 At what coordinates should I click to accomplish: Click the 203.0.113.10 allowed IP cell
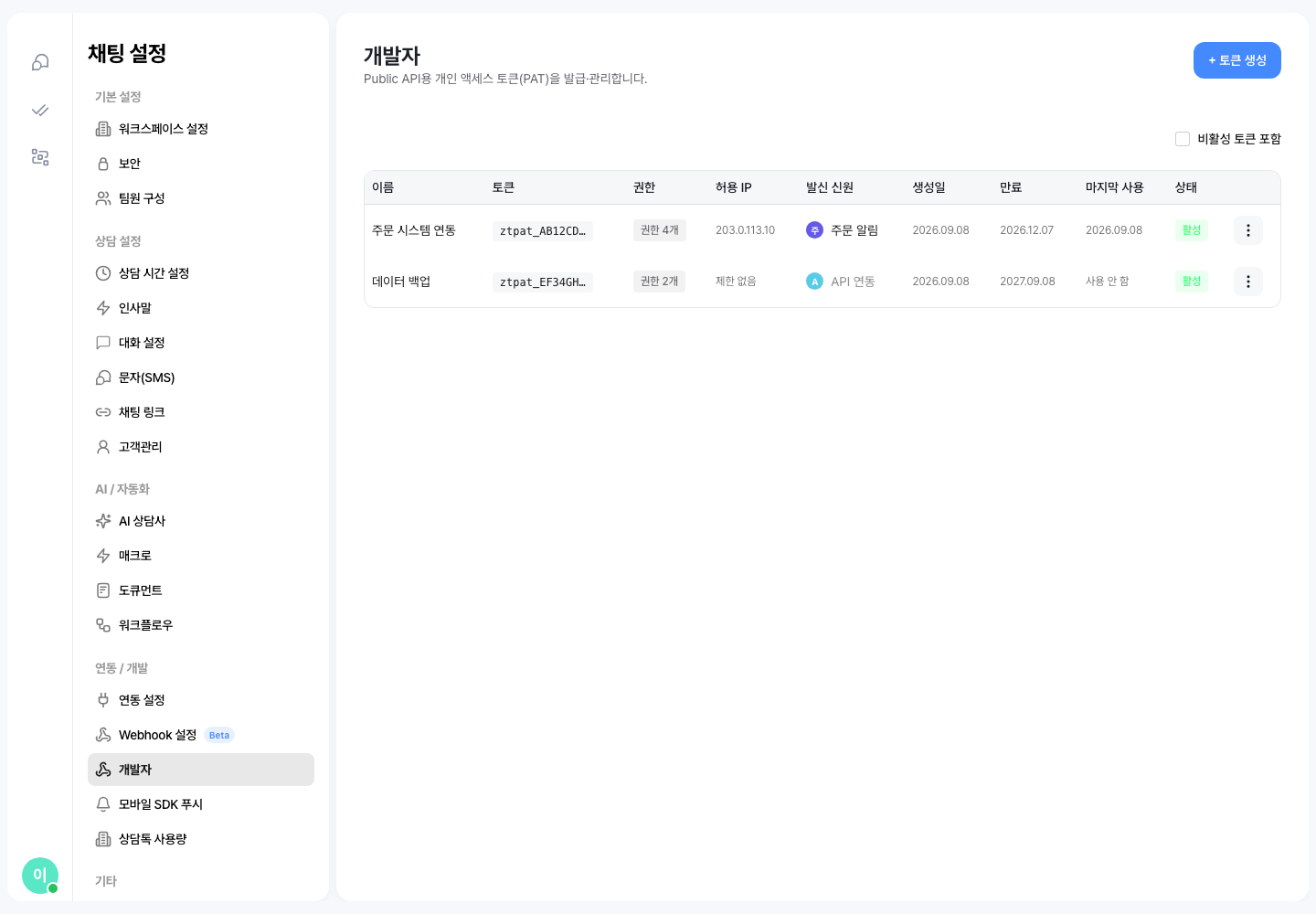coord(745,230)
